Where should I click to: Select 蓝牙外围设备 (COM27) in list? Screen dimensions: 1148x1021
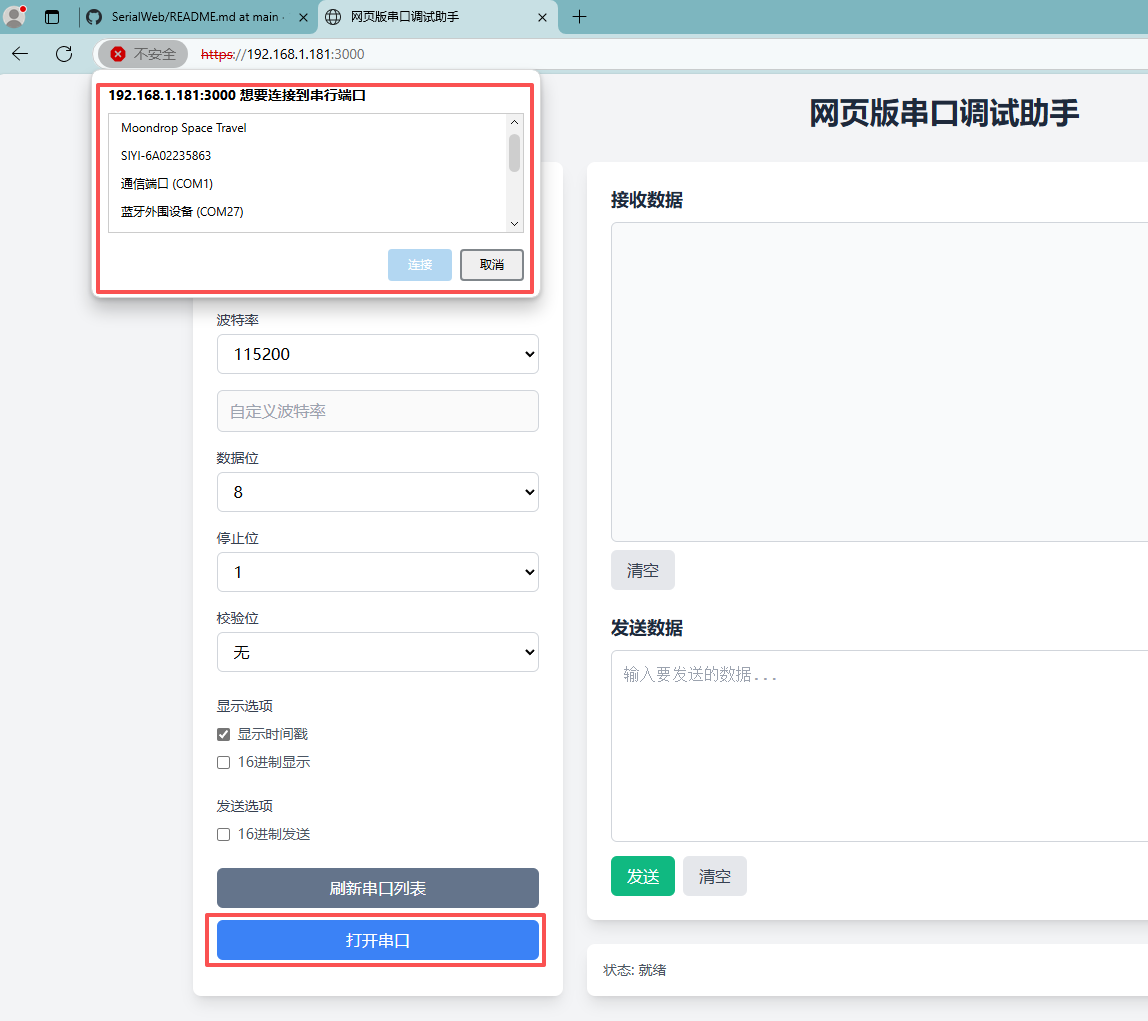pyautogui.click(x=307, y=212)
